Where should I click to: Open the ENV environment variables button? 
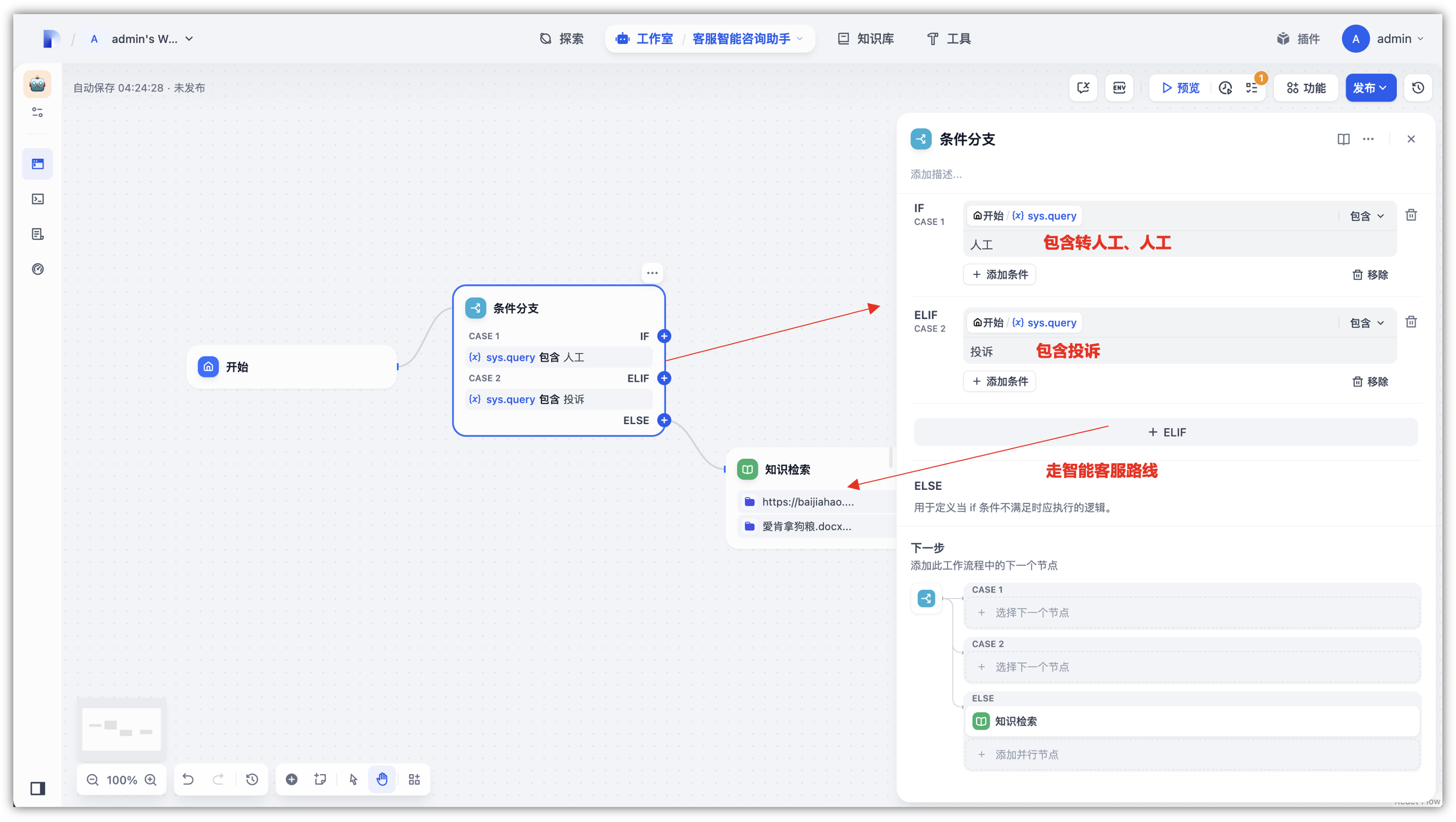(x=1119, y=88)
